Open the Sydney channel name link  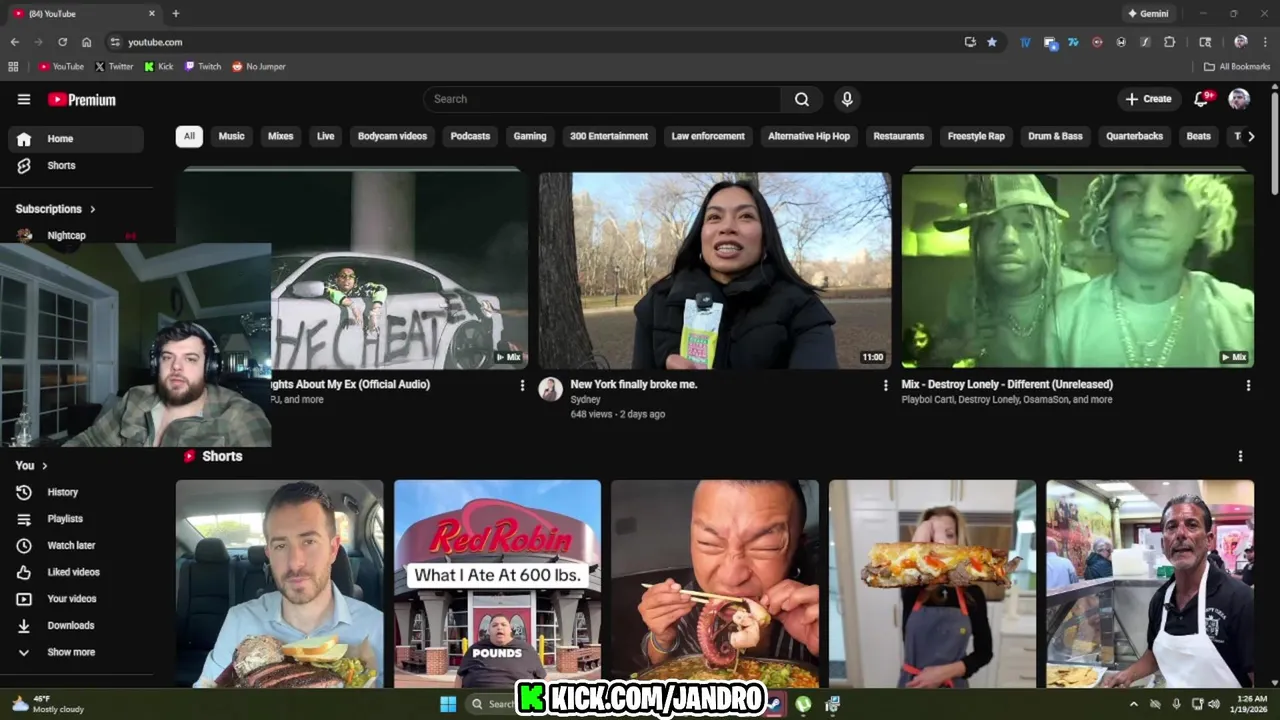[x=585, y=400]
